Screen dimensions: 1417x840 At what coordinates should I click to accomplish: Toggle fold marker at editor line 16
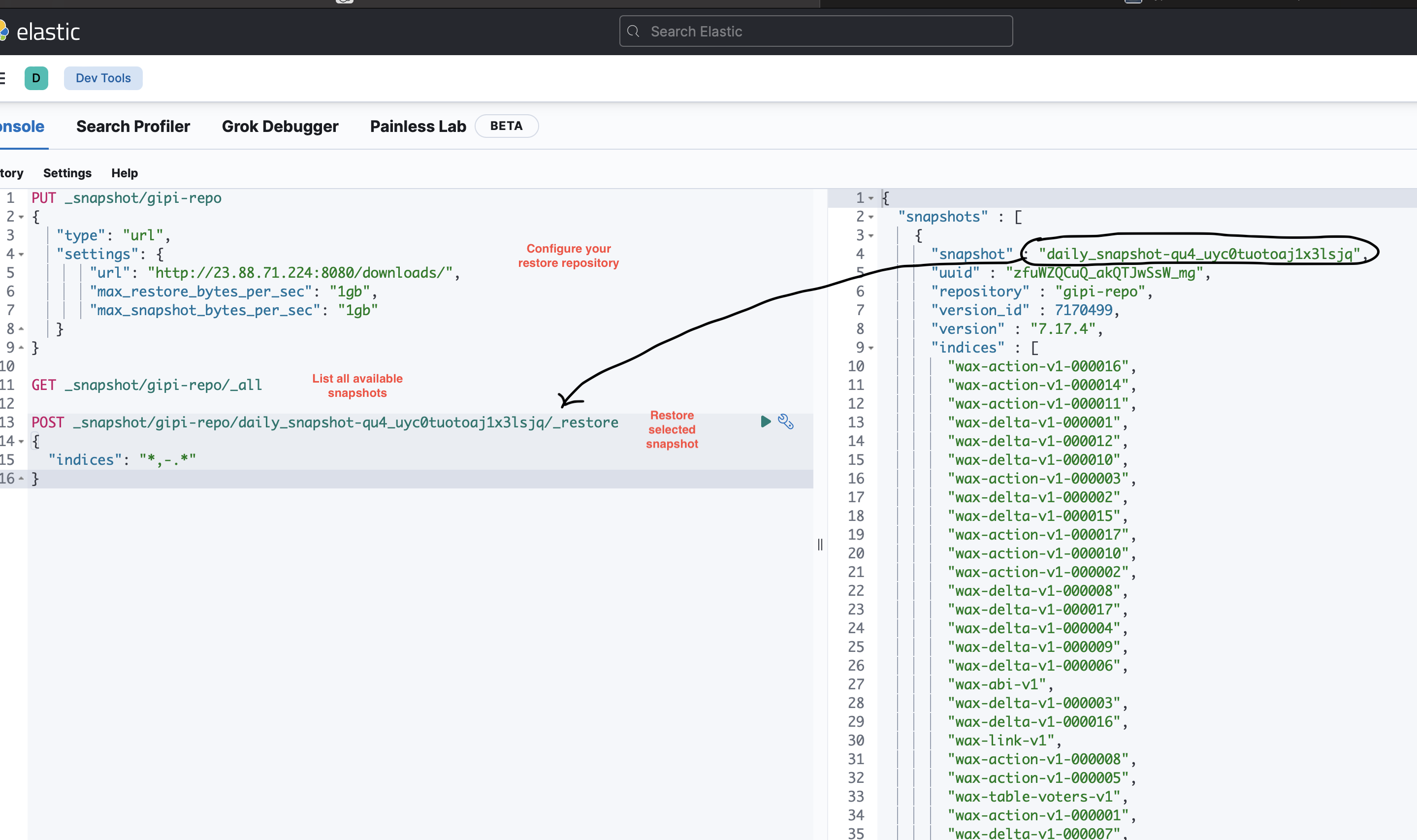click(21, 478)
